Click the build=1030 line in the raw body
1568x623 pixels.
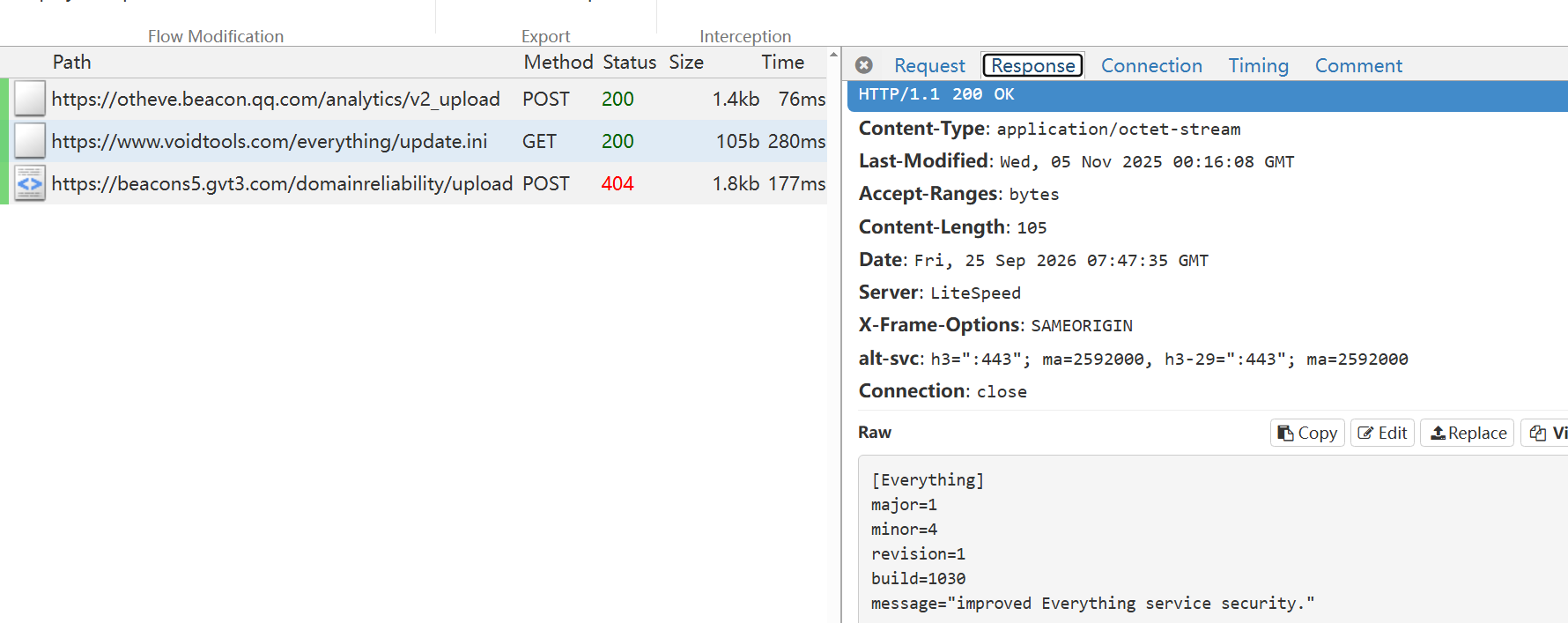(x=918, y=579)
